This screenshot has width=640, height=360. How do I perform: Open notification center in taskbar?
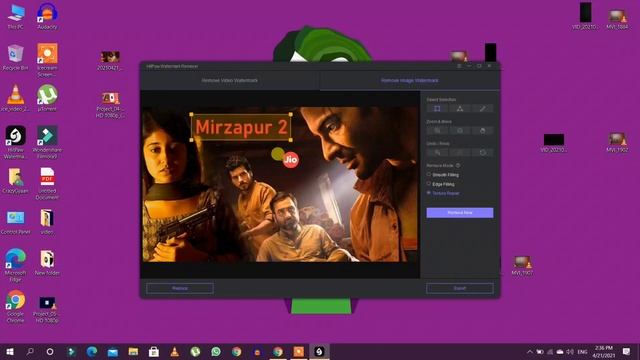[x=626, y=352]
